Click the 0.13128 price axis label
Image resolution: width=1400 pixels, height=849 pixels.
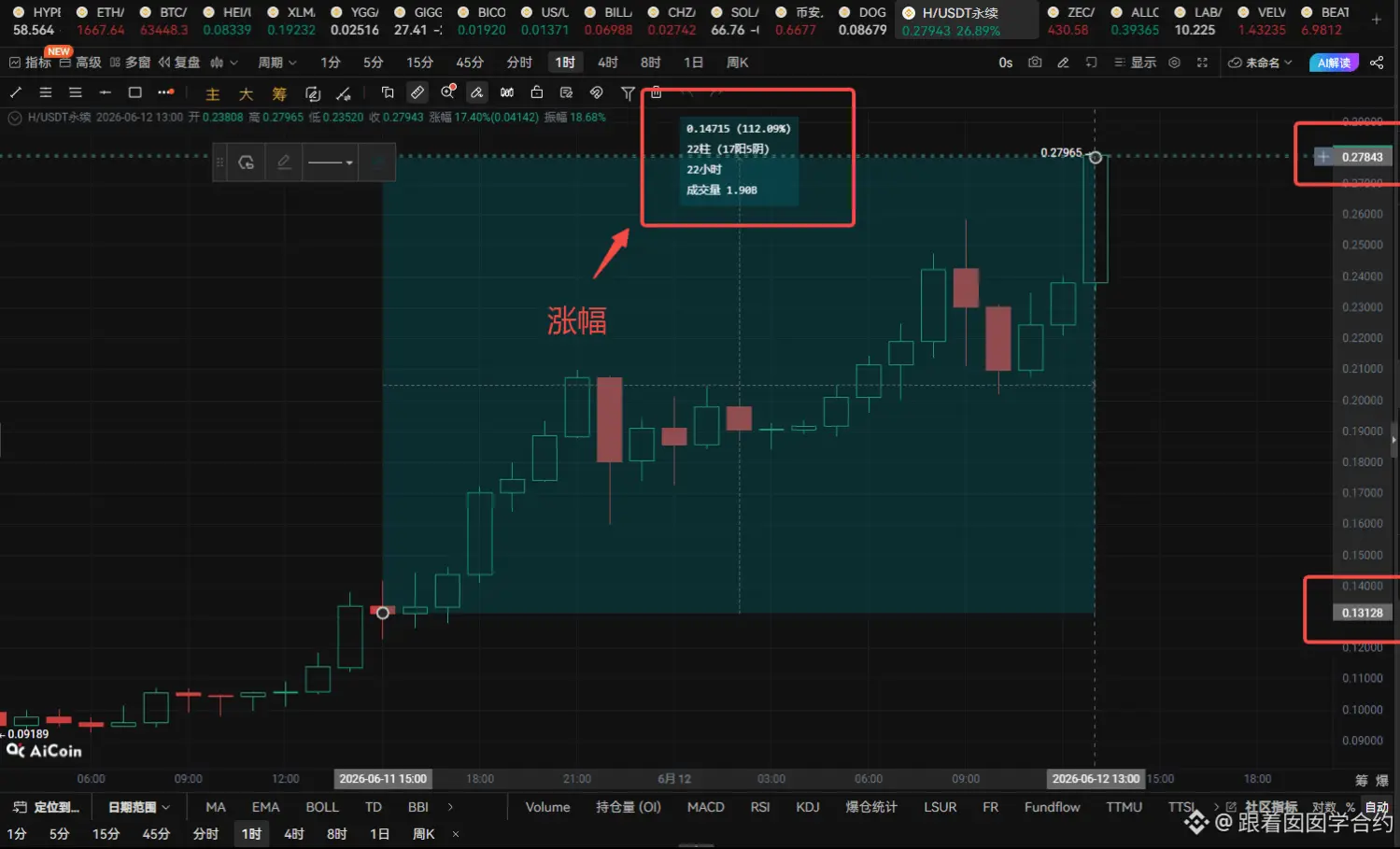pos(1362,613)
